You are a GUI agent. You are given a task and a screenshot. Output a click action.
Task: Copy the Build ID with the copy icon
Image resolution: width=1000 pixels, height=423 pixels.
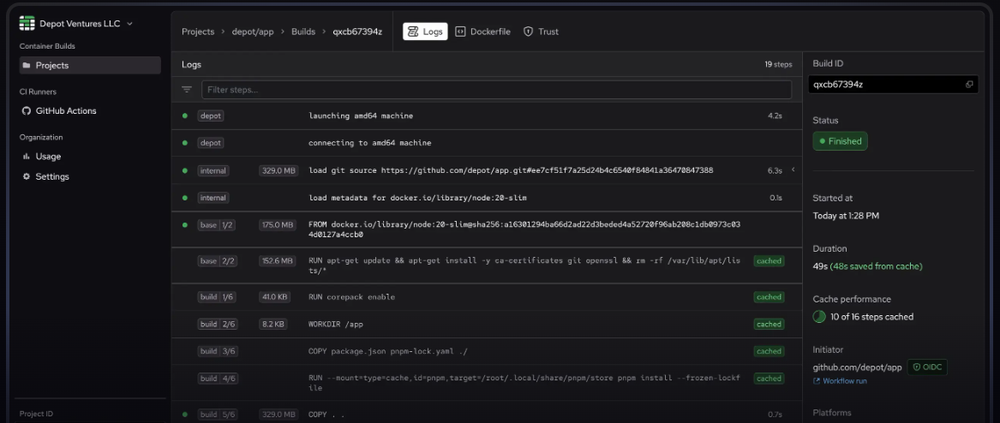[969, 84]
